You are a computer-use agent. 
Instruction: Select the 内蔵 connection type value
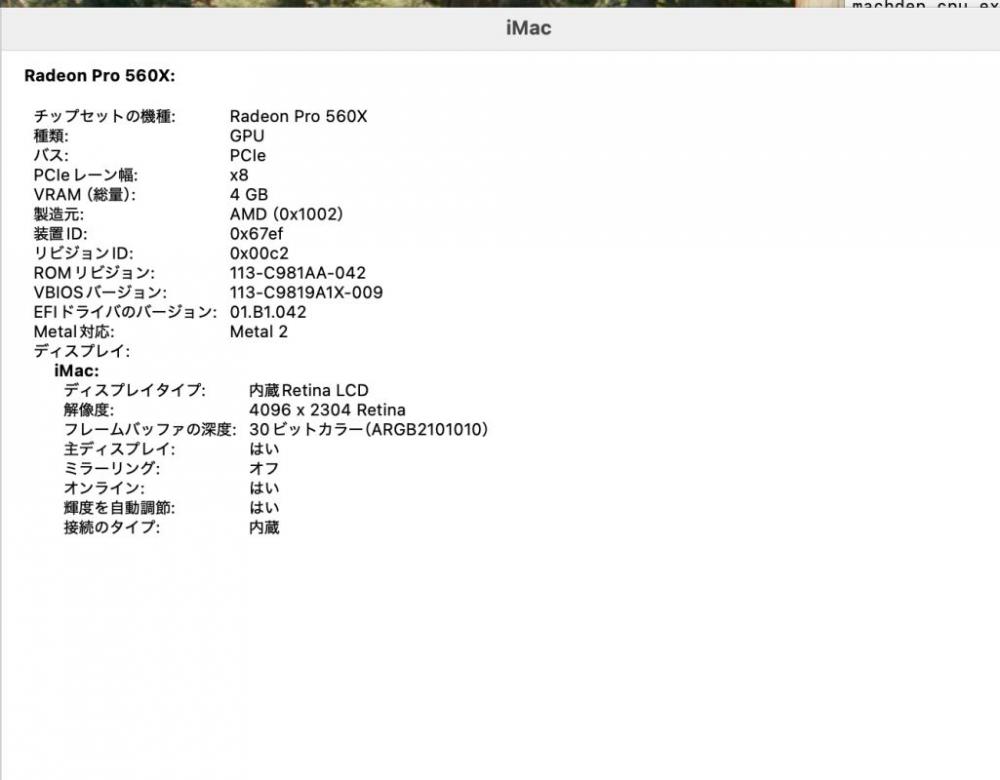click(x=264, y=527)
